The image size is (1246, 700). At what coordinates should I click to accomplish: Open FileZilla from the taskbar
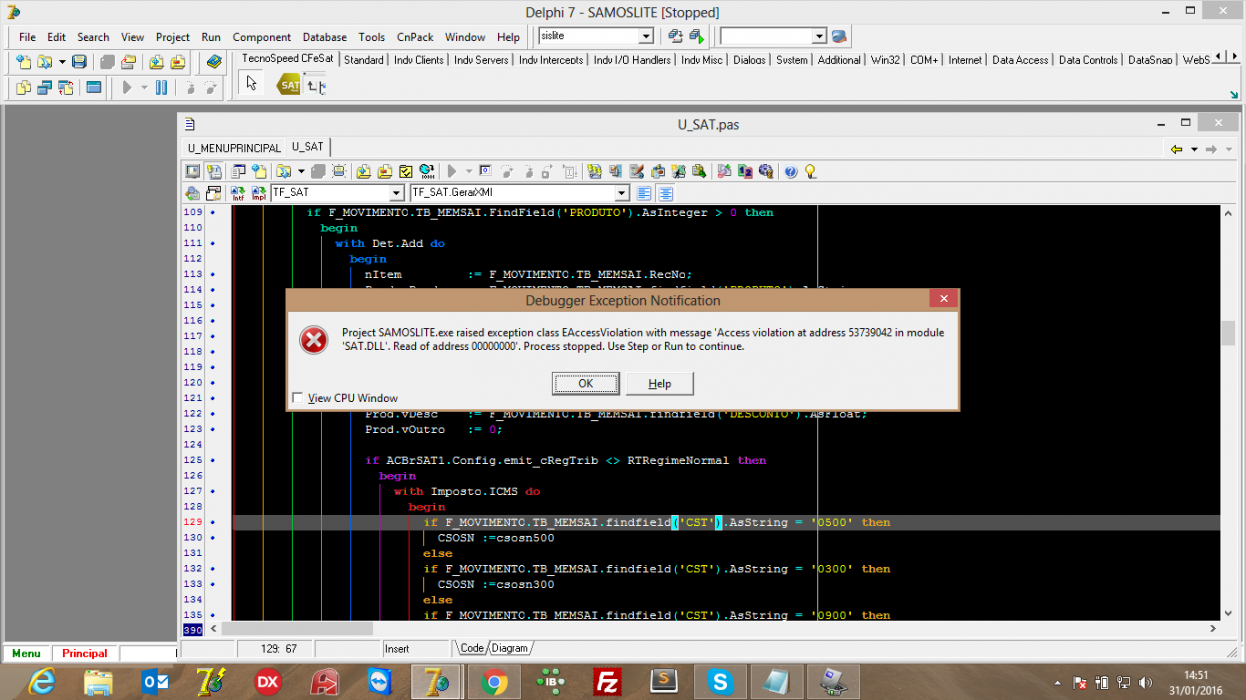(606, 681)
